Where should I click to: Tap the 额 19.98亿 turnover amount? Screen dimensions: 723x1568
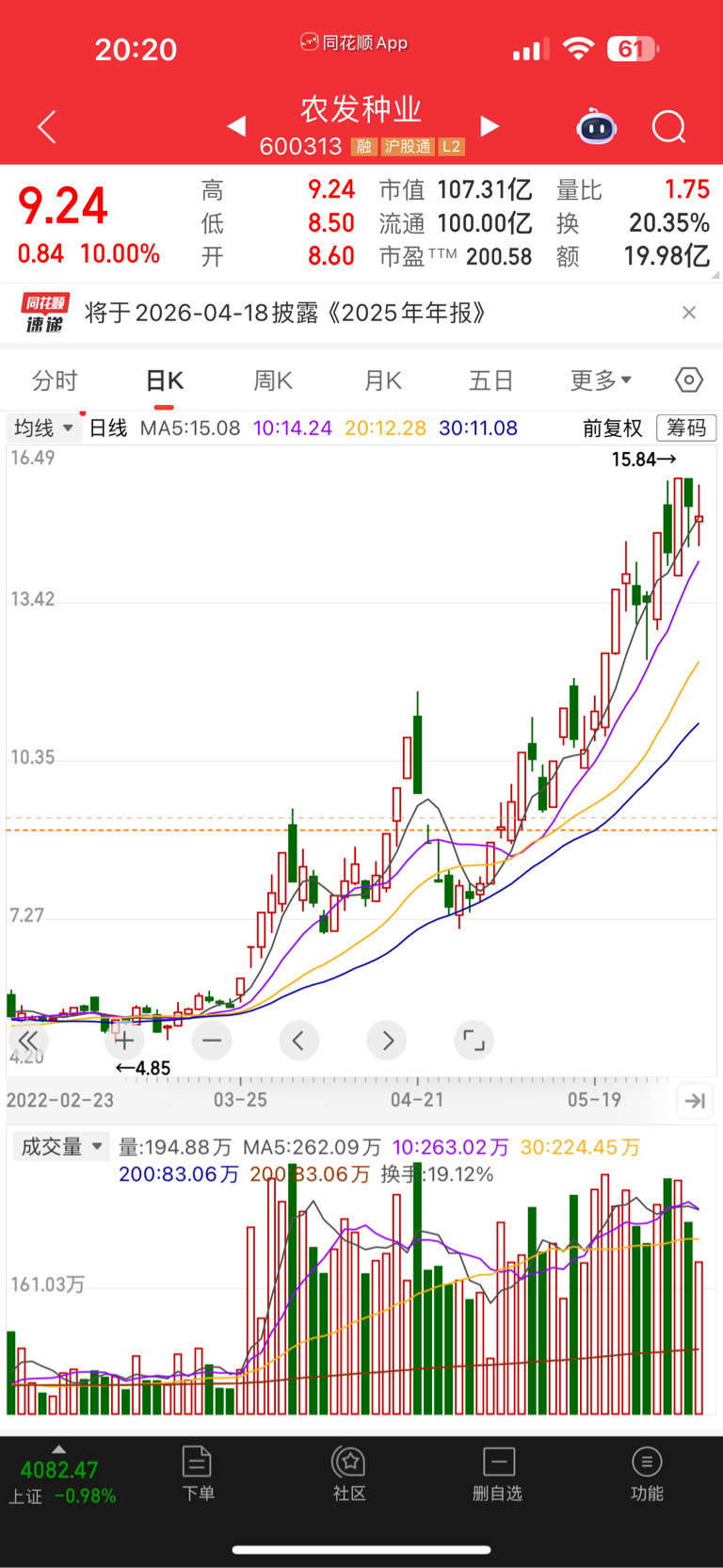[x=633, y=256]
